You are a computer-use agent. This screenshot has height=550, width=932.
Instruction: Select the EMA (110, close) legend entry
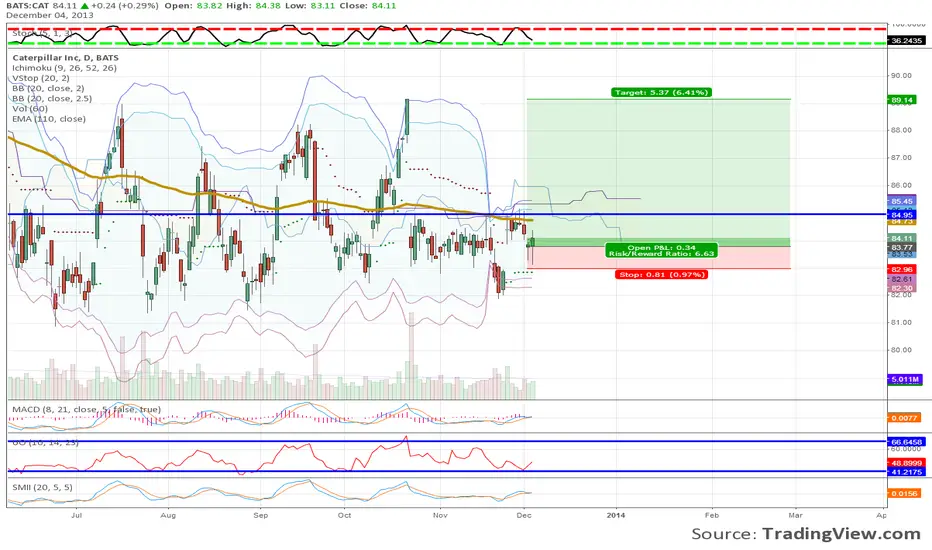point(49,118)
